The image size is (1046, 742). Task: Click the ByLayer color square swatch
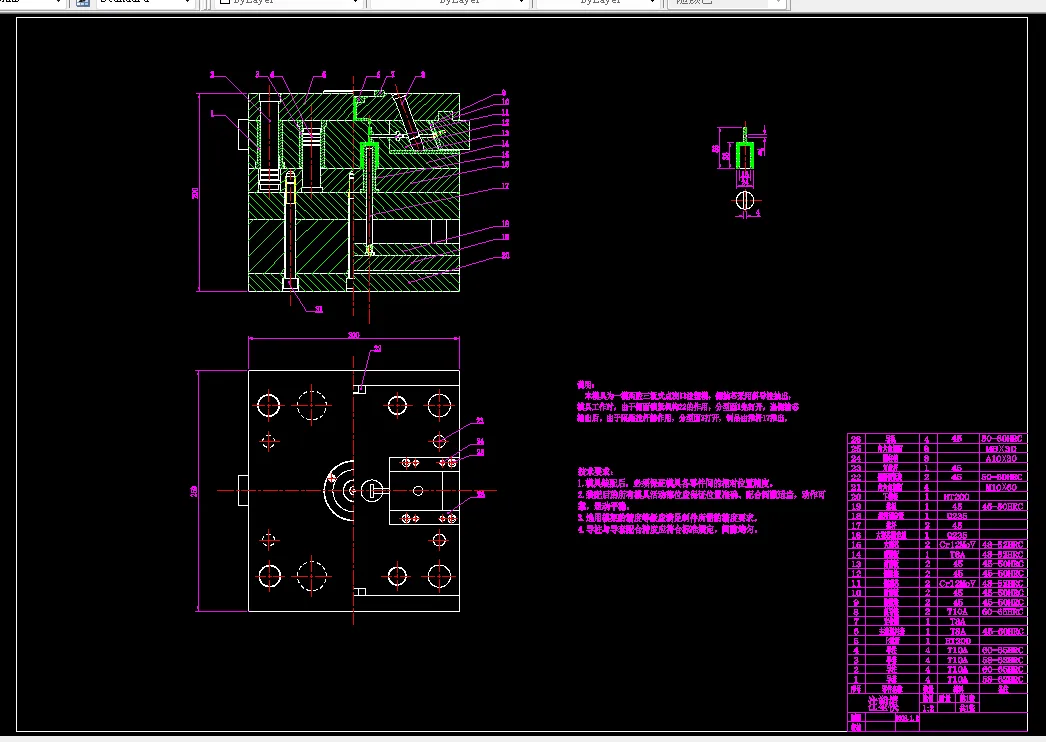[225, 2]
